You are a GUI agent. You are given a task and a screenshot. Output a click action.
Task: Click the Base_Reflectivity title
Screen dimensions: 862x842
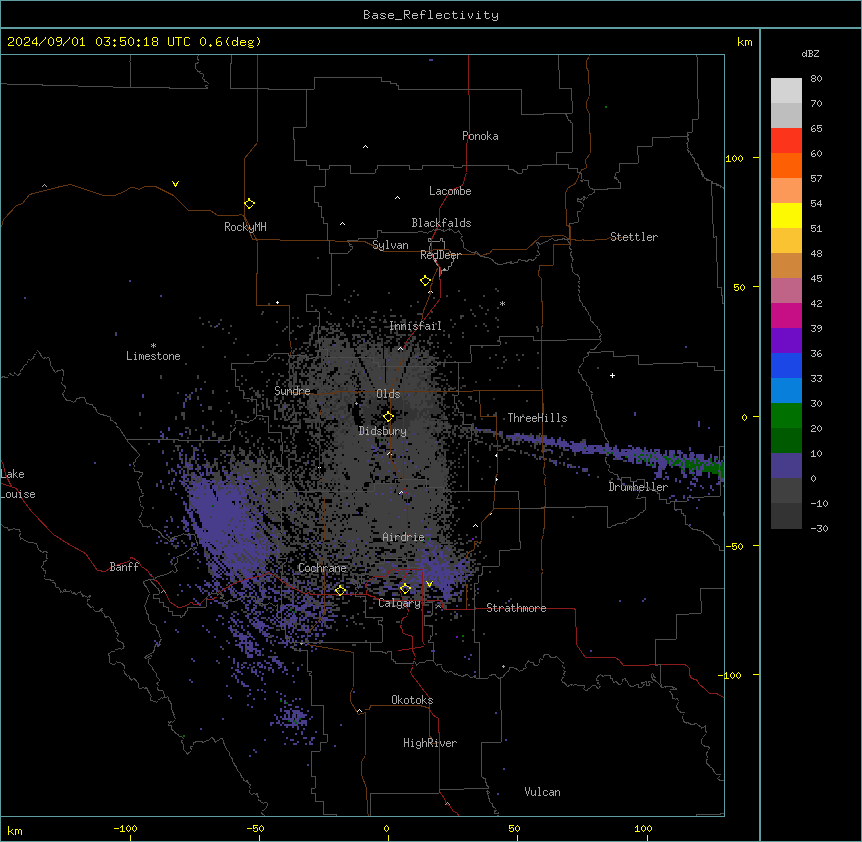pos(431,15)
